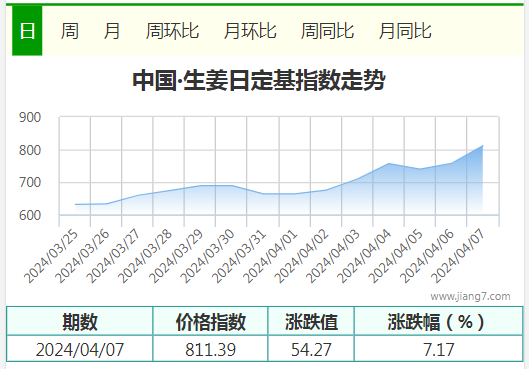Click the 7.17 percent change cell
Screen dimensions: 529x369
tap(439, 349)
